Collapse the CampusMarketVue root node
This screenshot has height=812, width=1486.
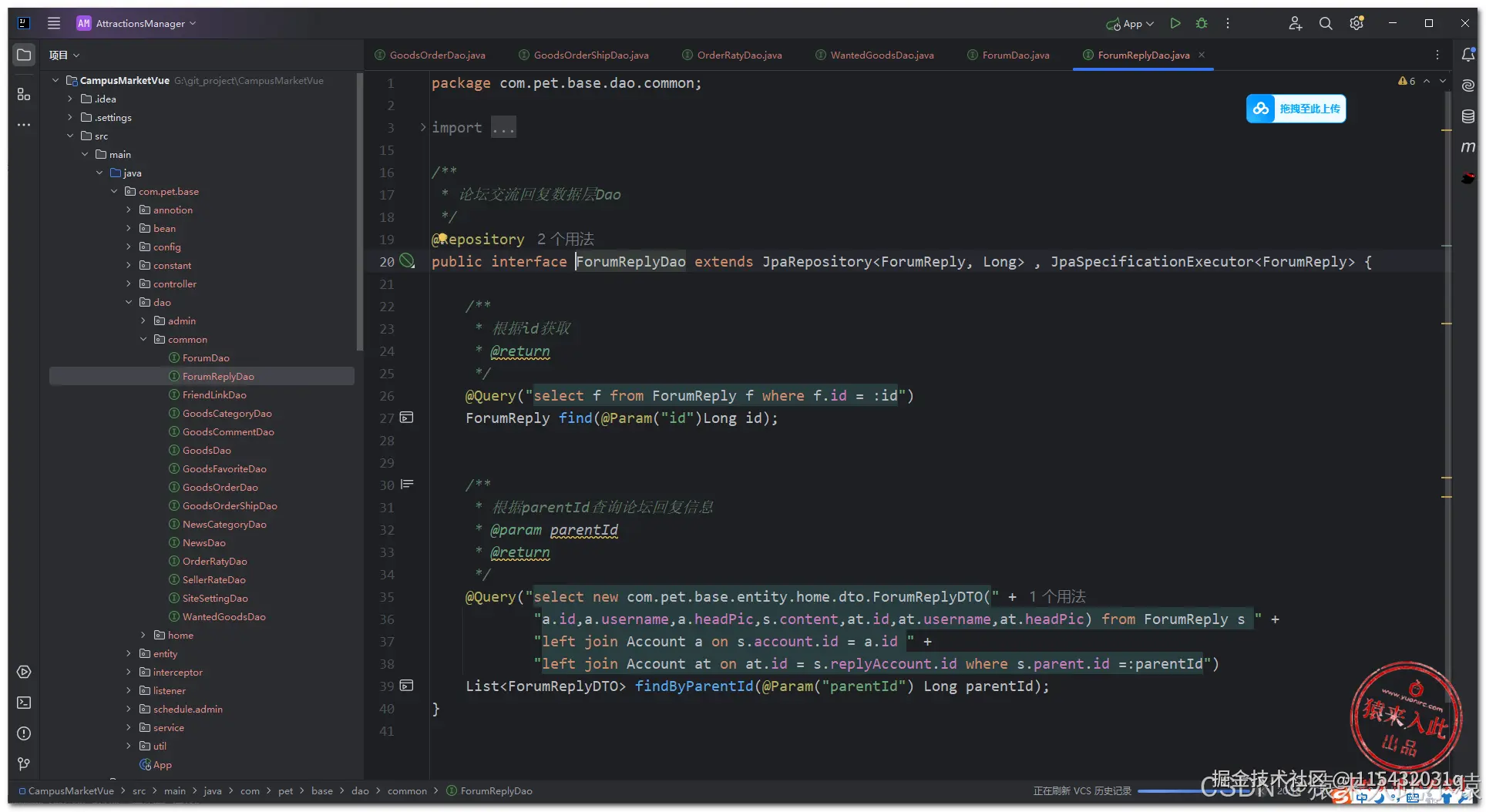click(x=55, y=80)
